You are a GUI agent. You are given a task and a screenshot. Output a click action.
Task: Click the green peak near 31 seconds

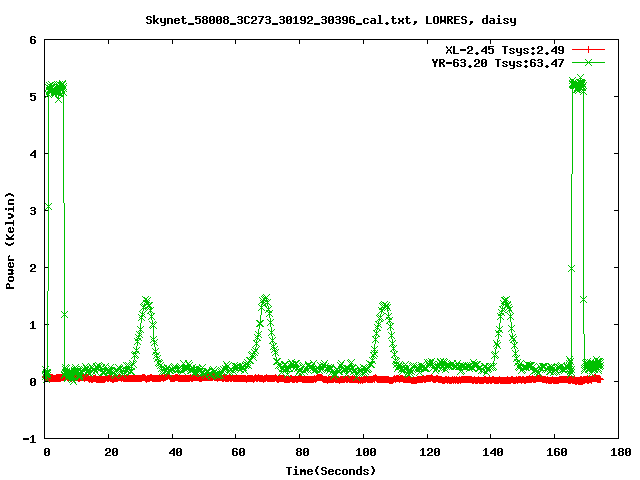[x=146, y=302]
